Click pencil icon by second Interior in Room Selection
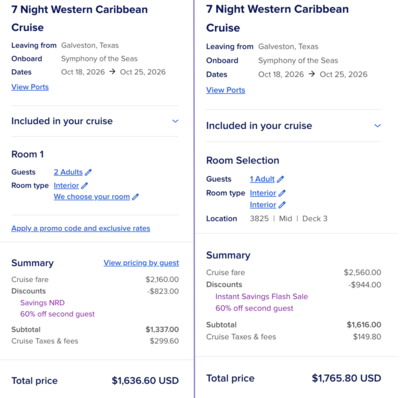This screenshot has width=400, height=398. coord(282,205)
